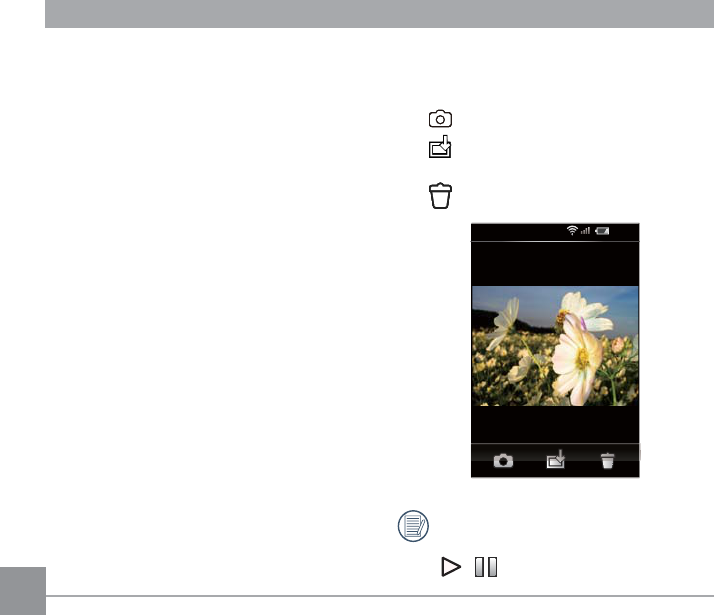
Task: Click the outlined trash can legend icon
Action: tap(440, 196)
